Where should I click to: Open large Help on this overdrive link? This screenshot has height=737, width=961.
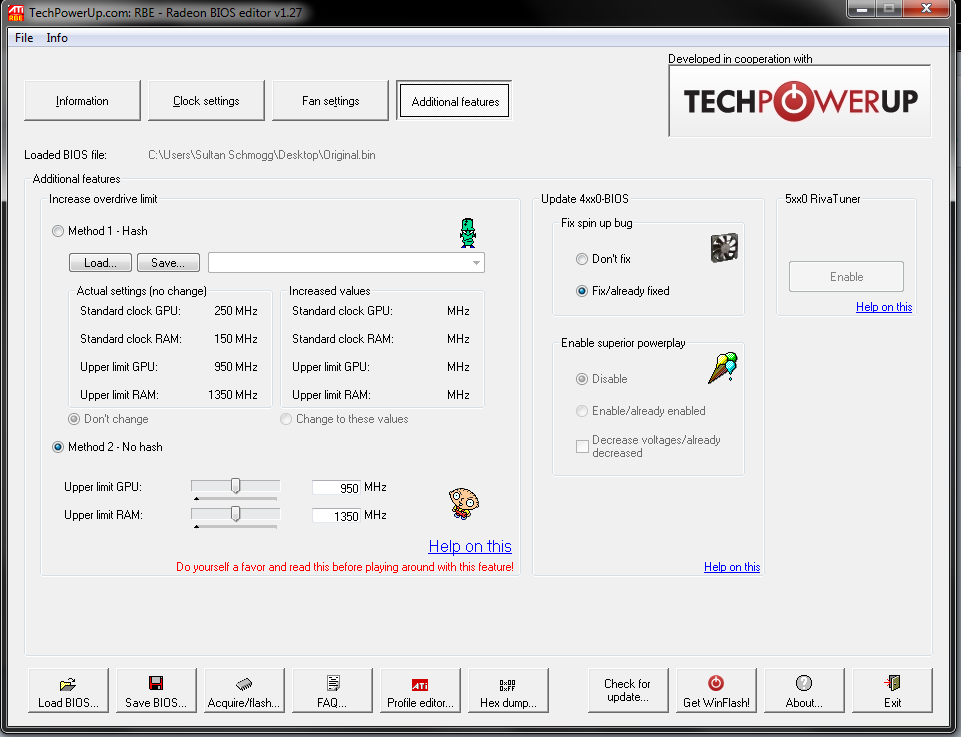[x=470, y=546]
